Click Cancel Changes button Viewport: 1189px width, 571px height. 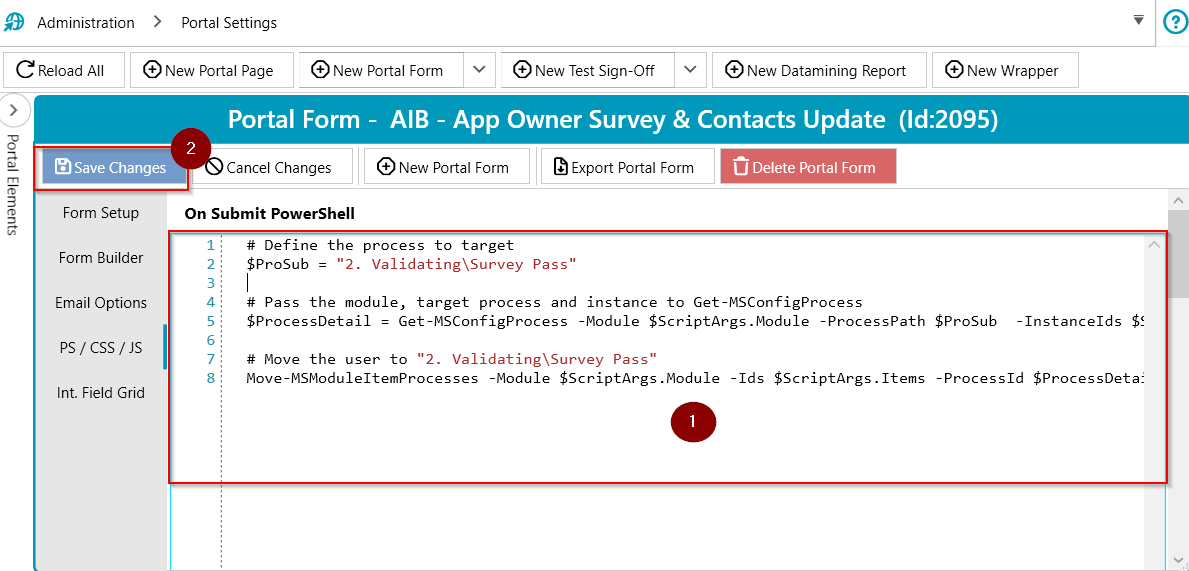pos(271,167)
